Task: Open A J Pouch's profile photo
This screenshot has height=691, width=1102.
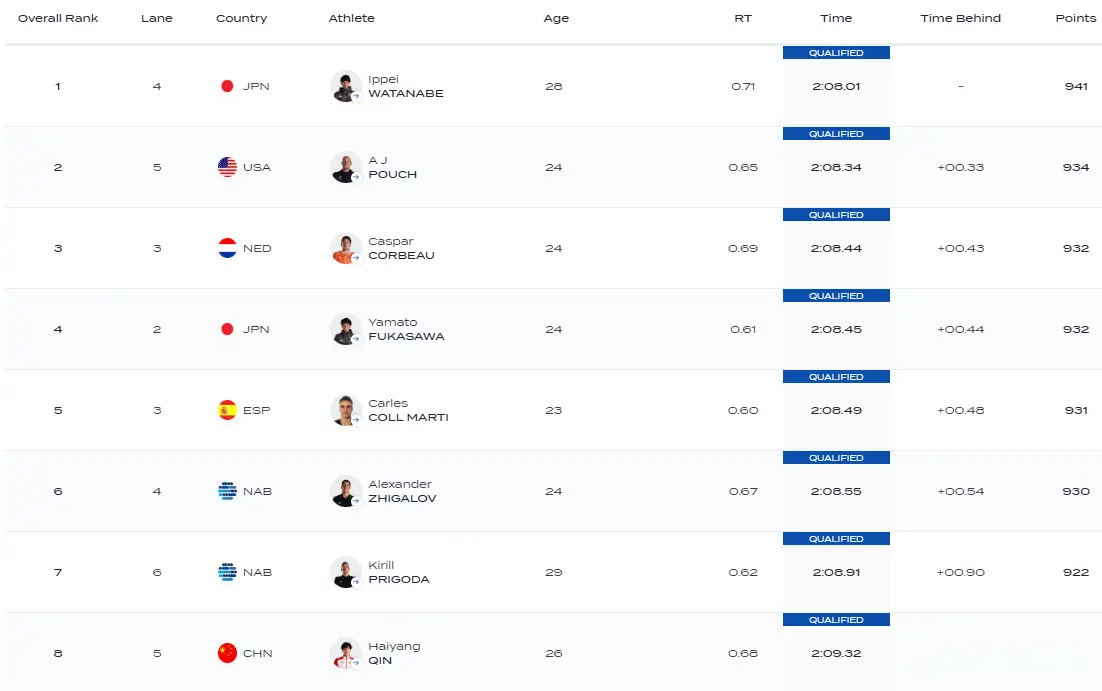Action: (345, 167)
